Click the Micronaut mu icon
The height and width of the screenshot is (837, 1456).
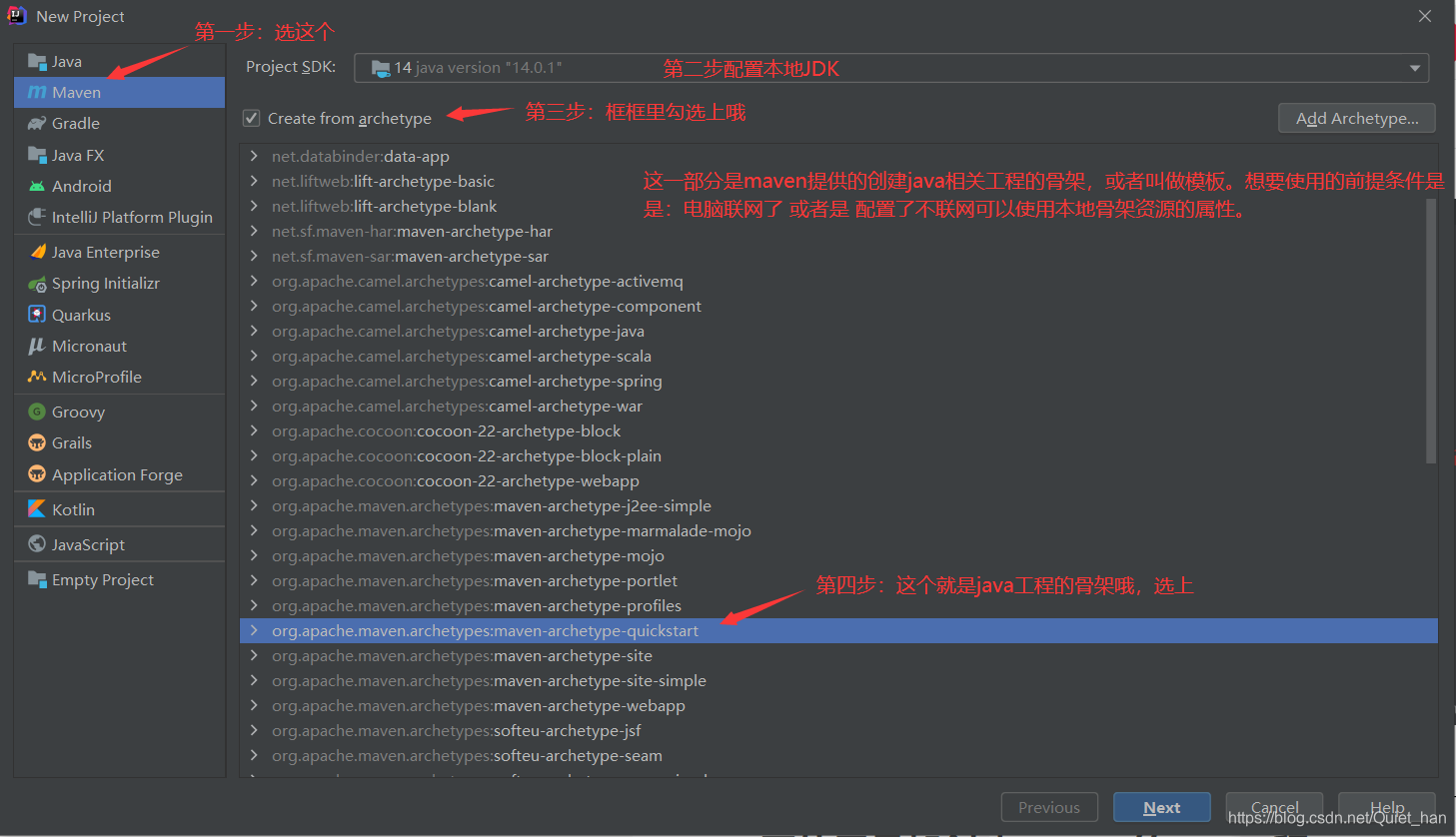click(x=37, y=346)
